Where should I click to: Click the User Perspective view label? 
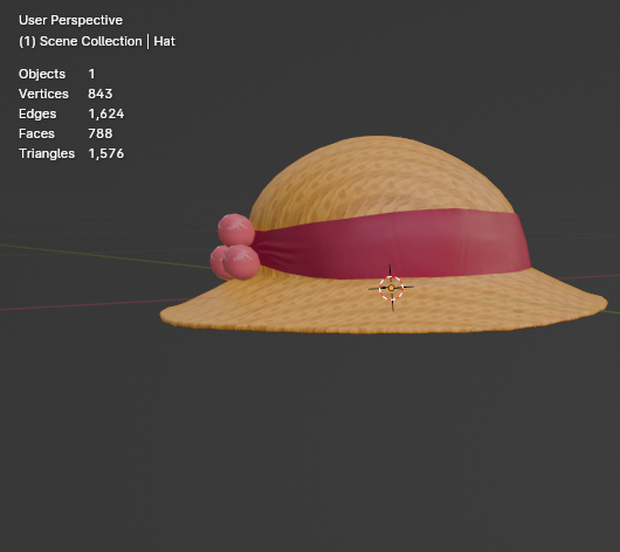click(x=71, y=20)
